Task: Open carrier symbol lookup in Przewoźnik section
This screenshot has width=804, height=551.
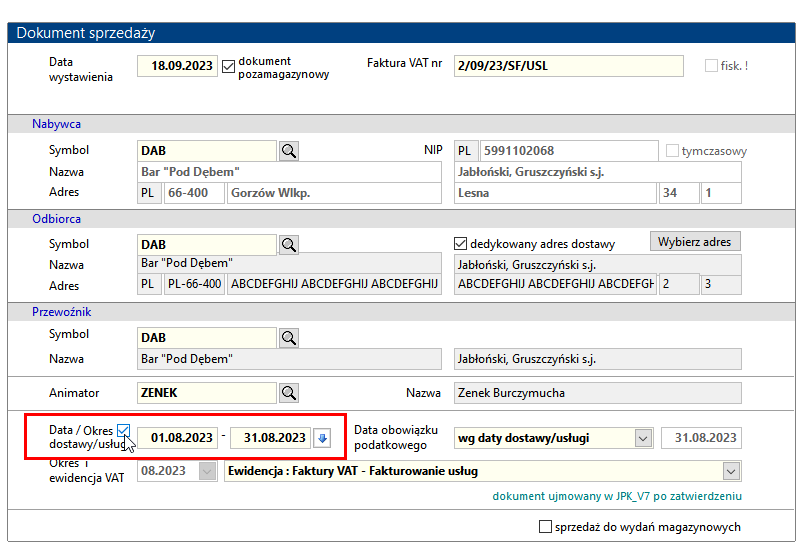Action: click(x=289, y=338)
